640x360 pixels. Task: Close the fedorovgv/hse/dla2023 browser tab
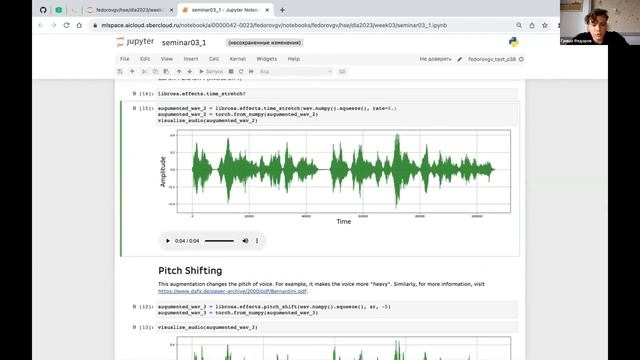[171, 10]
